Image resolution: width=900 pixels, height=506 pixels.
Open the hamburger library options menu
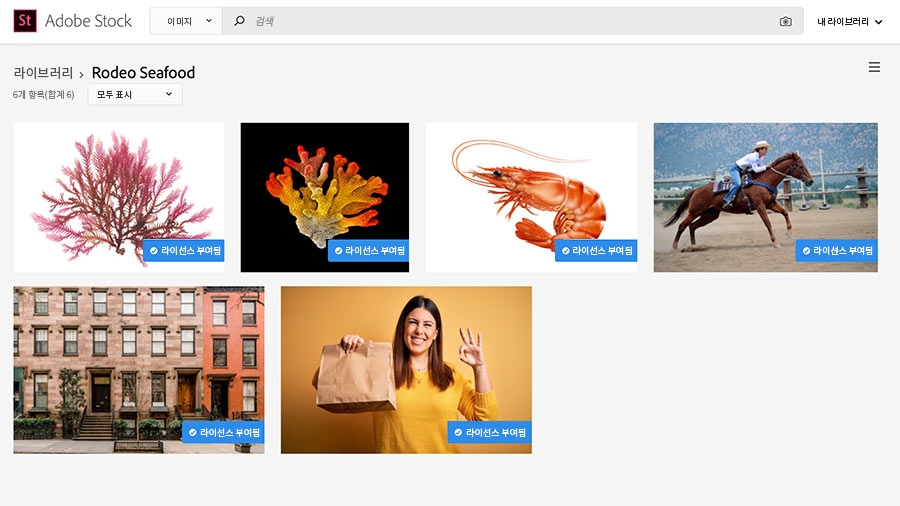[x=874, y=67]
